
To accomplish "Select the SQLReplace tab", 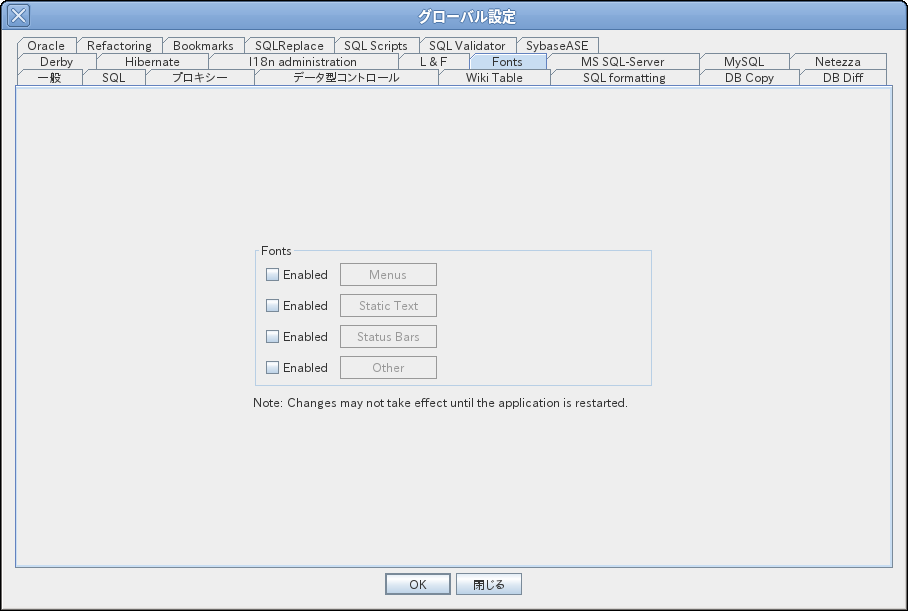I will (x=290, y=45).
